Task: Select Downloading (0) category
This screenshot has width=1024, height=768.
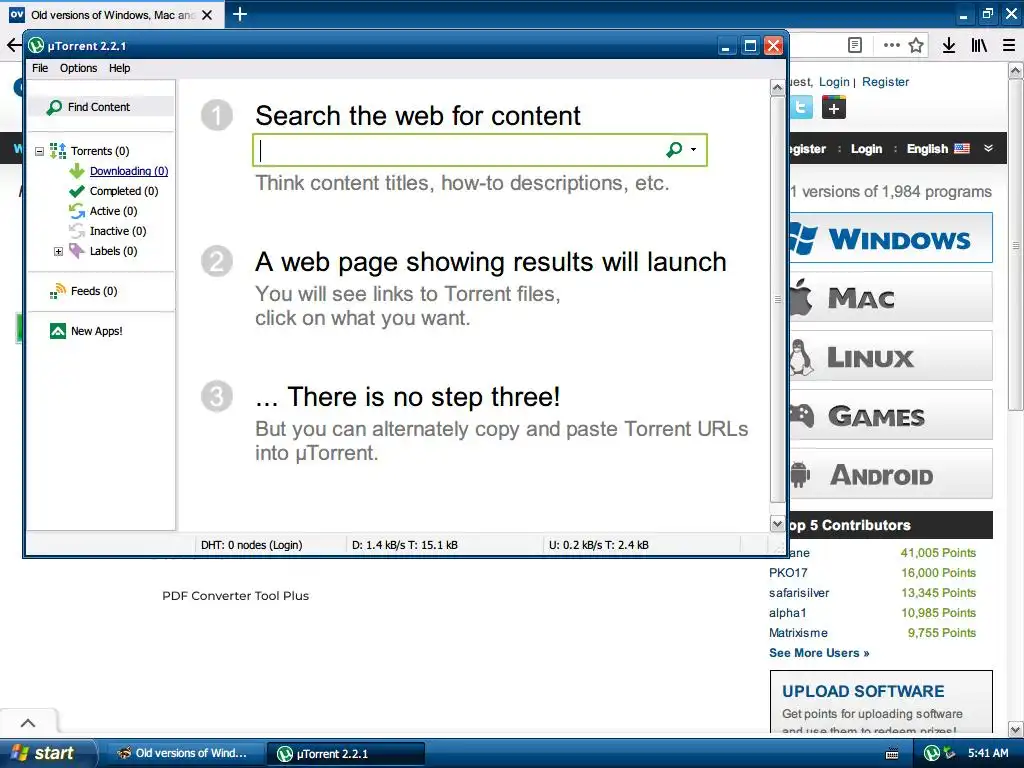Action: (x=129, y=171)
